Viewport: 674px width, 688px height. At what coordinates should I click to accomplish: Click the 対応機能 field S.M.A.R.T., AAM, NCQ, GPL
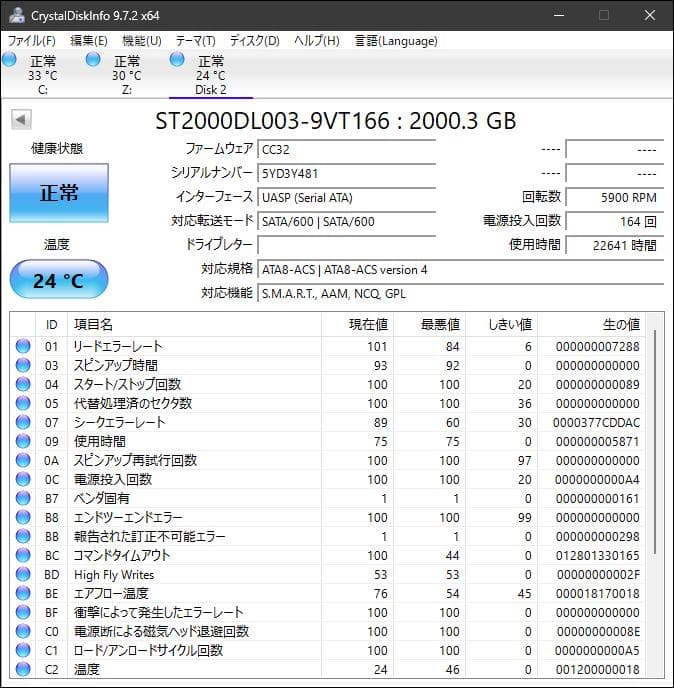coord(461,294)
